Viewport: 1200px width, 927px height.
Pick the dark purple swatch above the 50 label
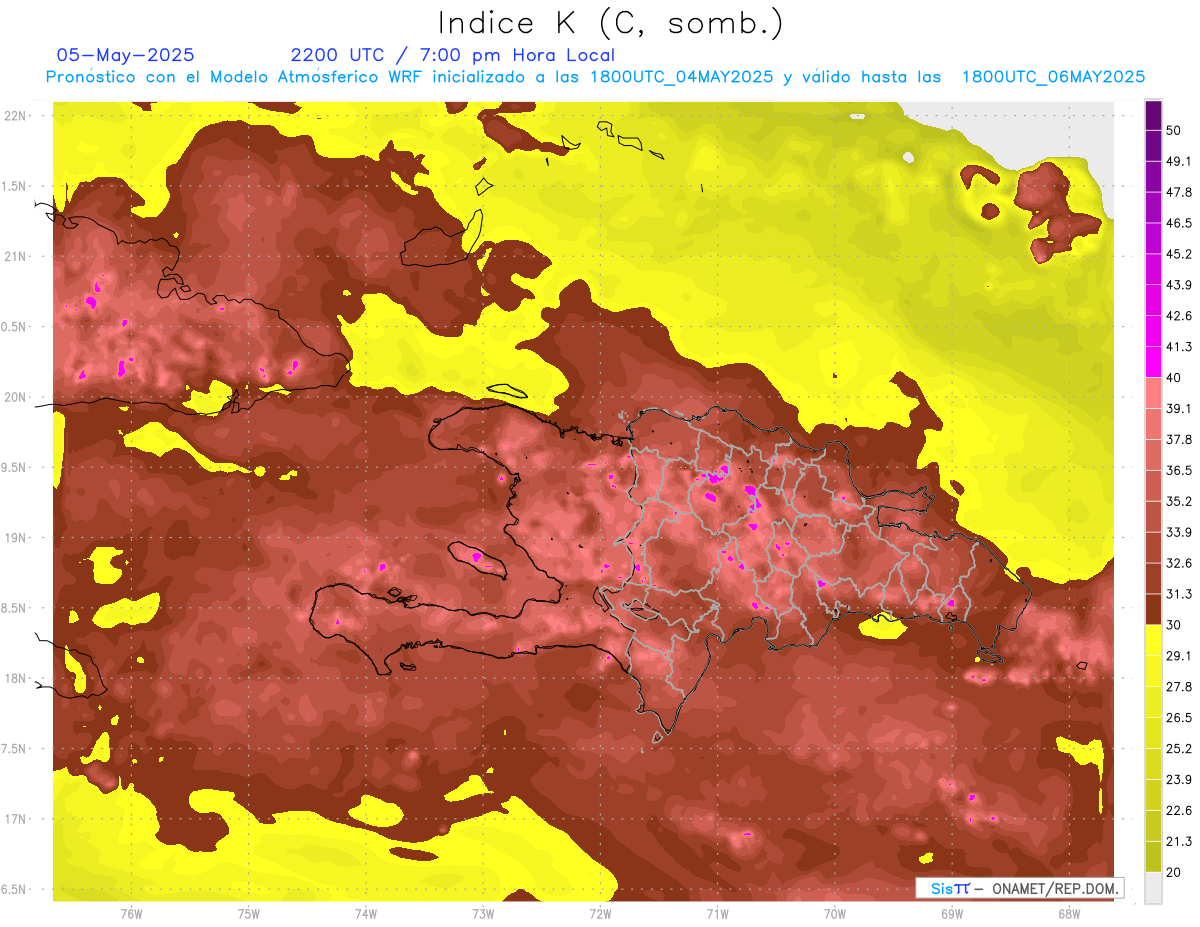point(1153,115)
